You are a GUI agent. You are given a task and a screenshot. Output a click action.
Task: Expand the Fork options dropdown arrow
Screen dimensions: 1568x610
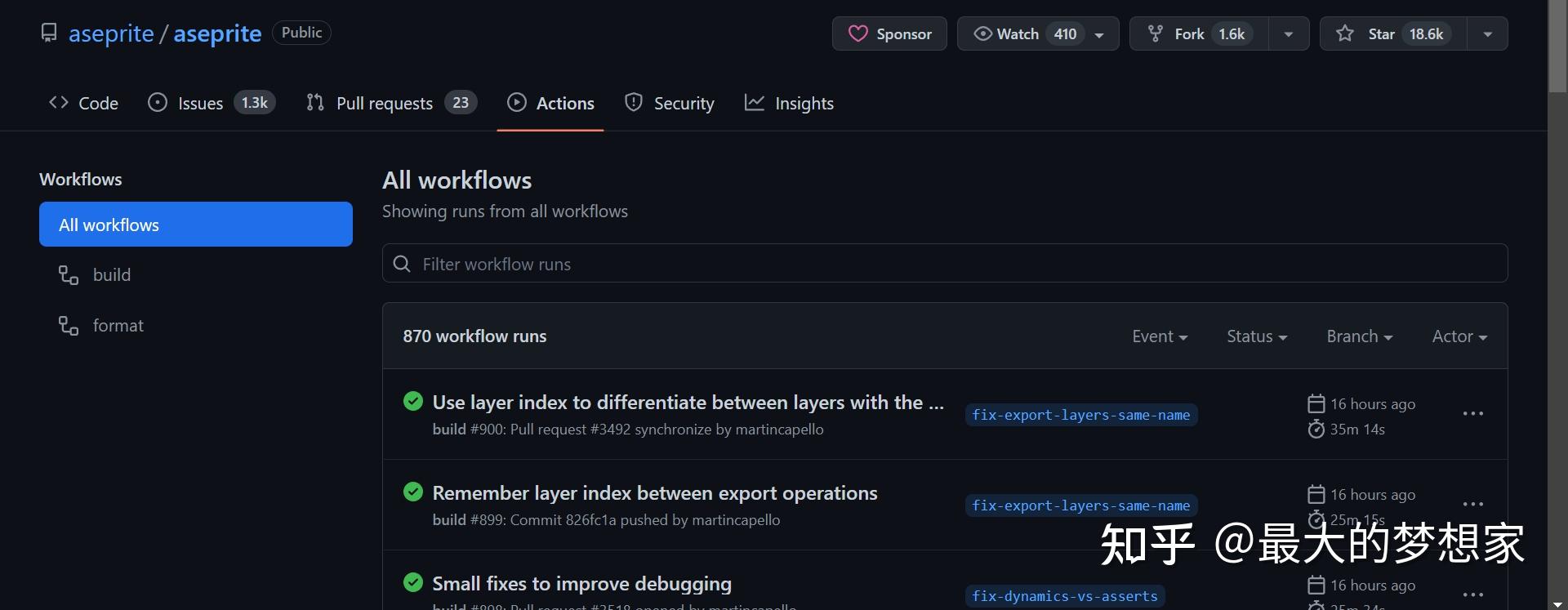coord(1289,34)
